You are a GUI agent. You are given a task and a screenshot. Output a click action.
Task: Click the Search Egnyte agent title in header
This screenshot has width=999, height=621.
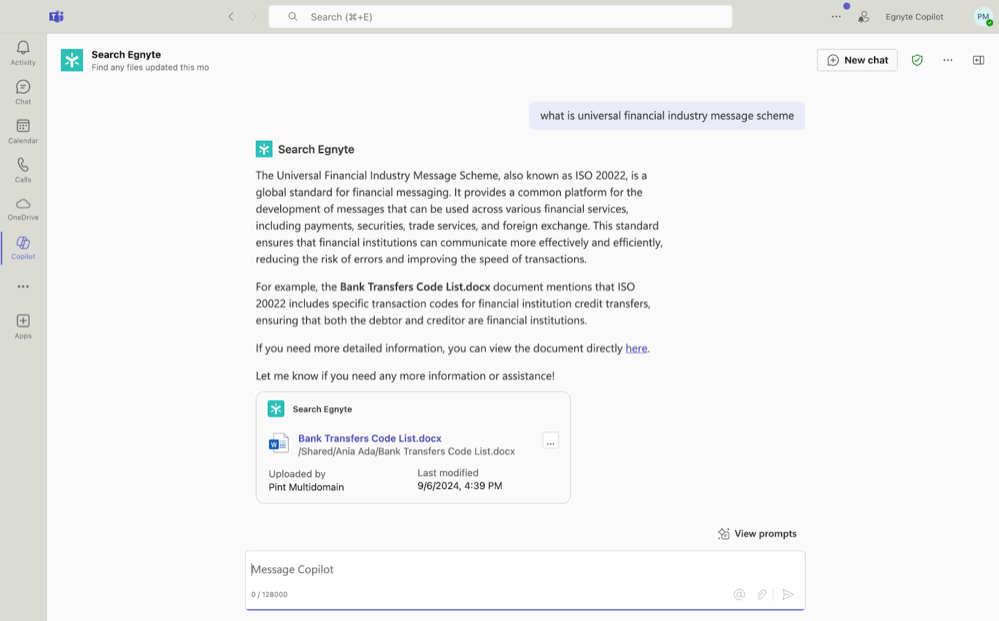126,55
